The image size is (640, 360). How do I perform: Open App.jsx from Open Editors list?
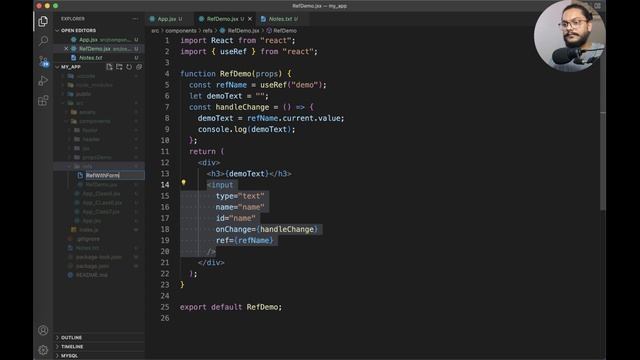99,40
